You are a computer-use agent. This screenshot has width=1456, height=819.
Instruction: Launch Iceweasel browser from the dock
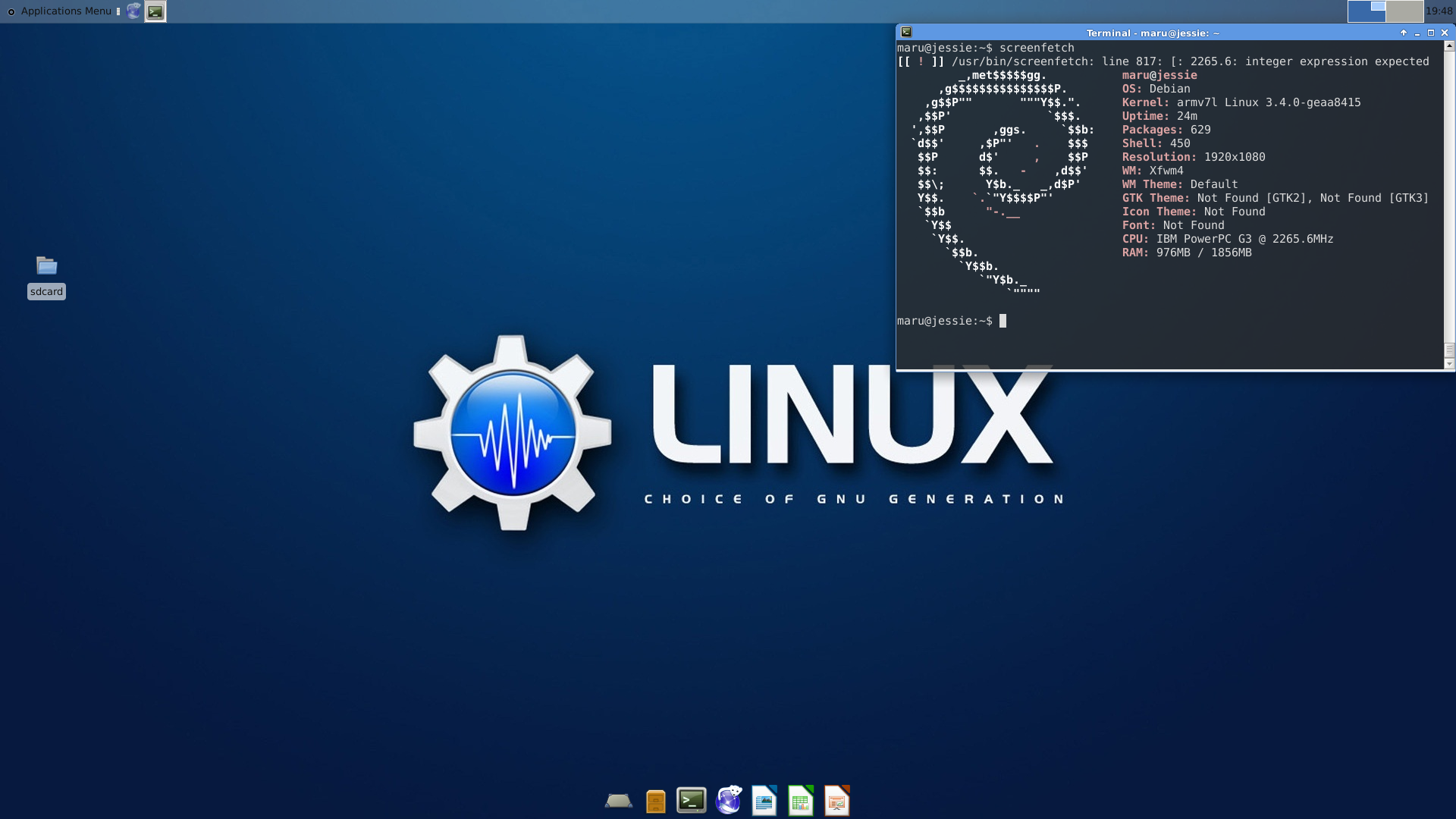point(728,801)
